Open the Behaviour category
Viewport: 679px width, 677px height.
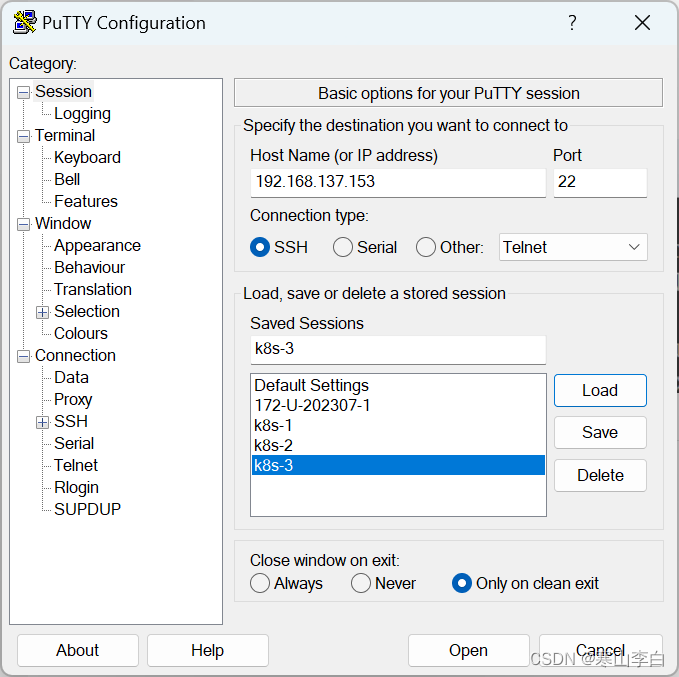[90, 268]
